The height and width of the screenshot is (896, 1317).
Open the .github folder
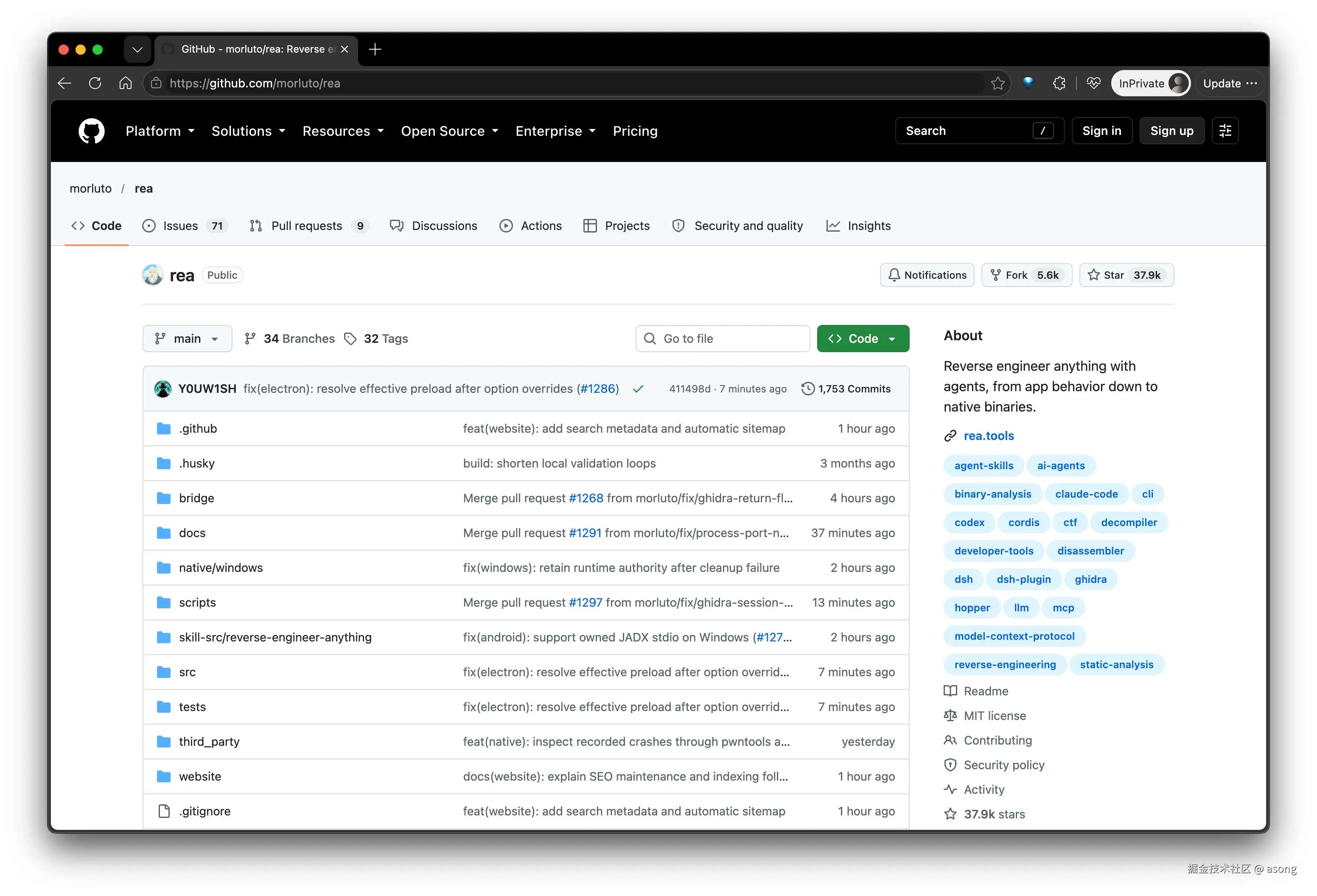point(198,428)
